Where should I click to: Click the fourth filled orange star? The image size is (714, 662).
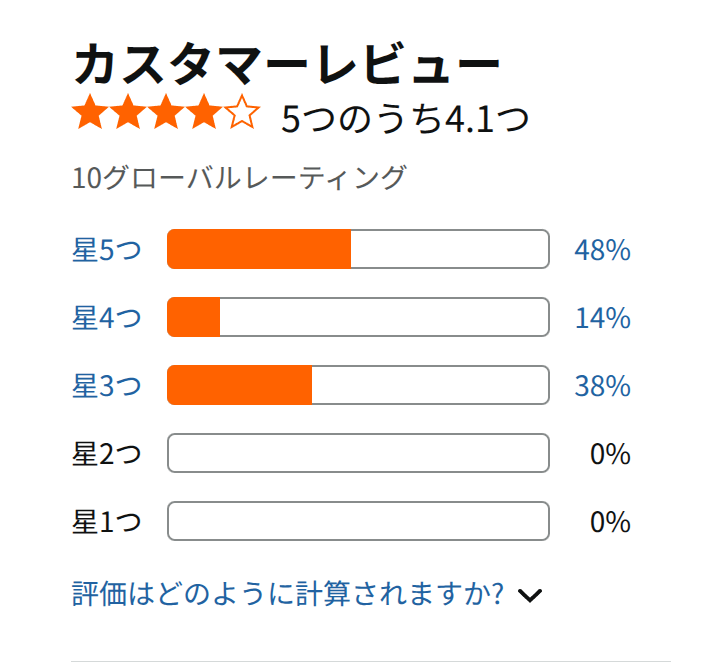pyautogui.click(x=204, y=112)
